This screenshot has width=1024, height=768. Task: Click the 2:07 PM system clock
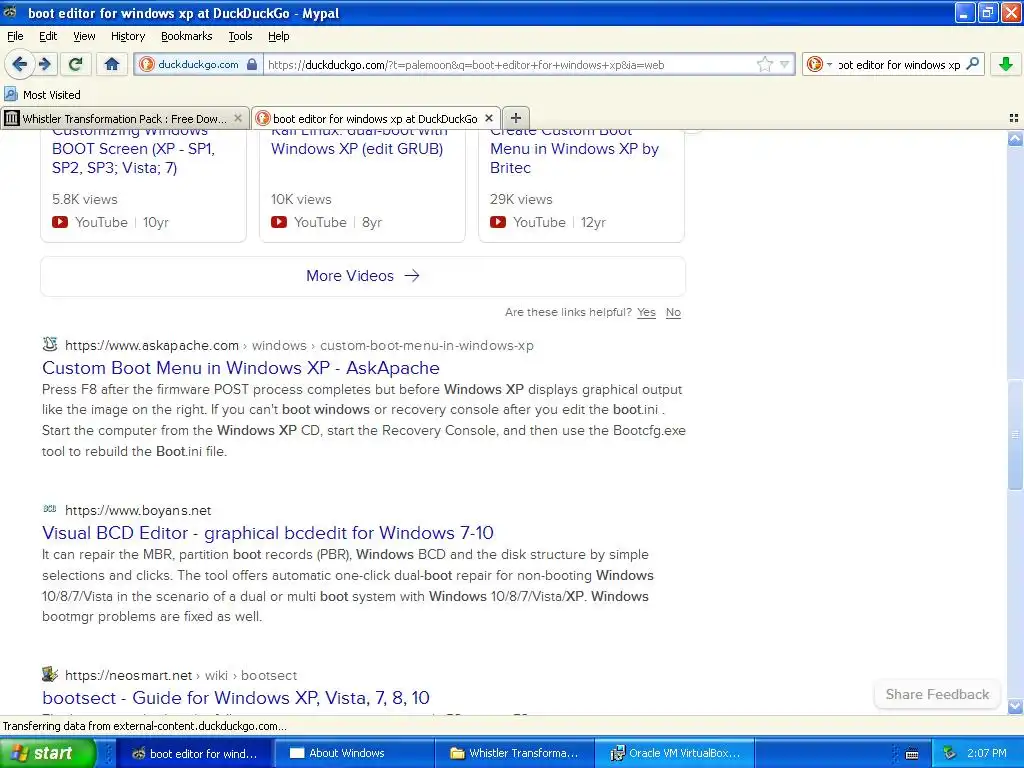[x=987, y=753]
